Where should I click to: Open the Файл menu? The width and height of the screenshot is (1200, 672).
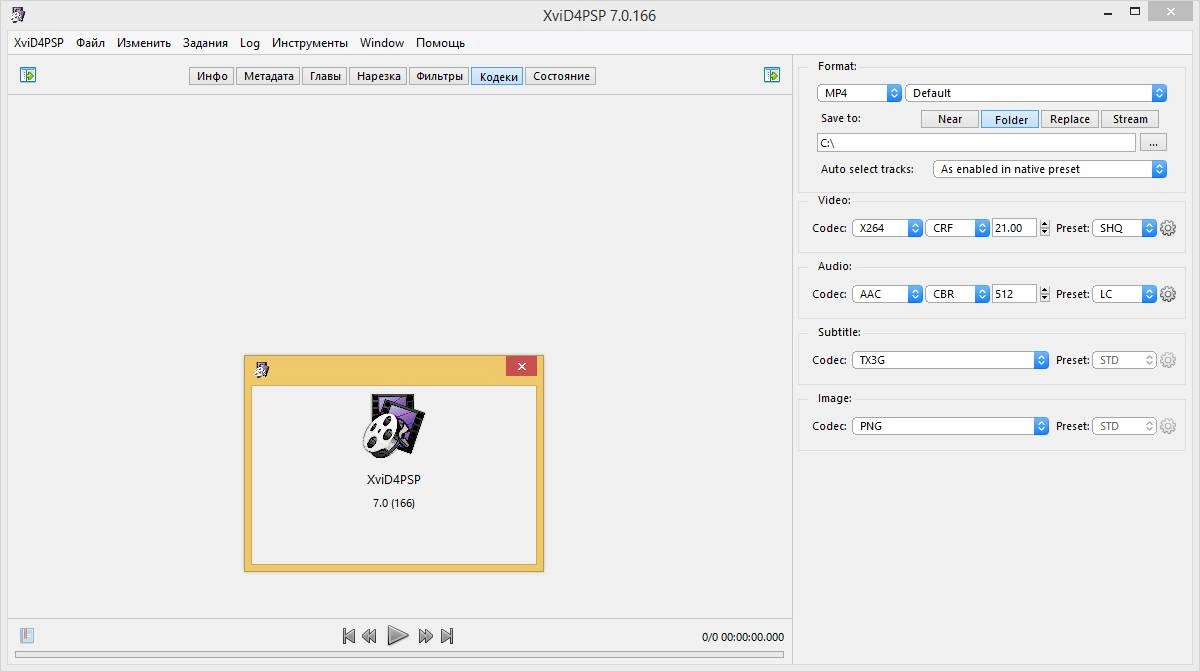[x=90, y=43]
